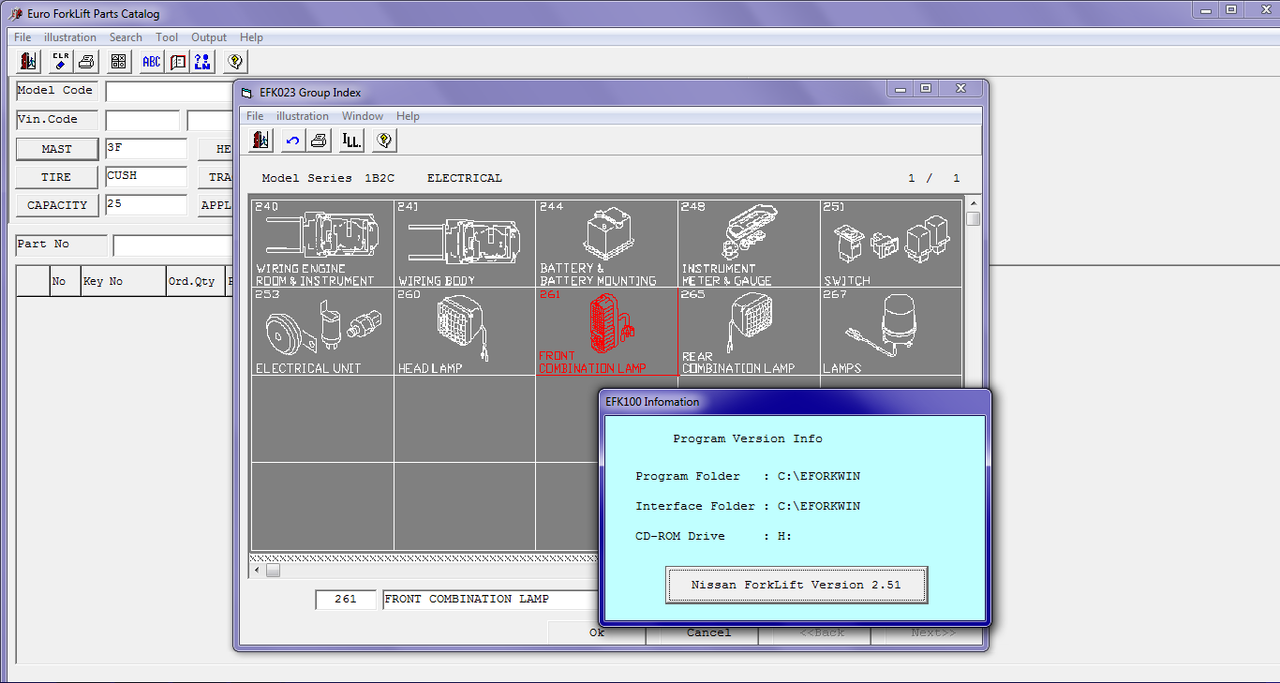The image size is (1280, 683).
Task: Click the MAST button
Action: 57,149
